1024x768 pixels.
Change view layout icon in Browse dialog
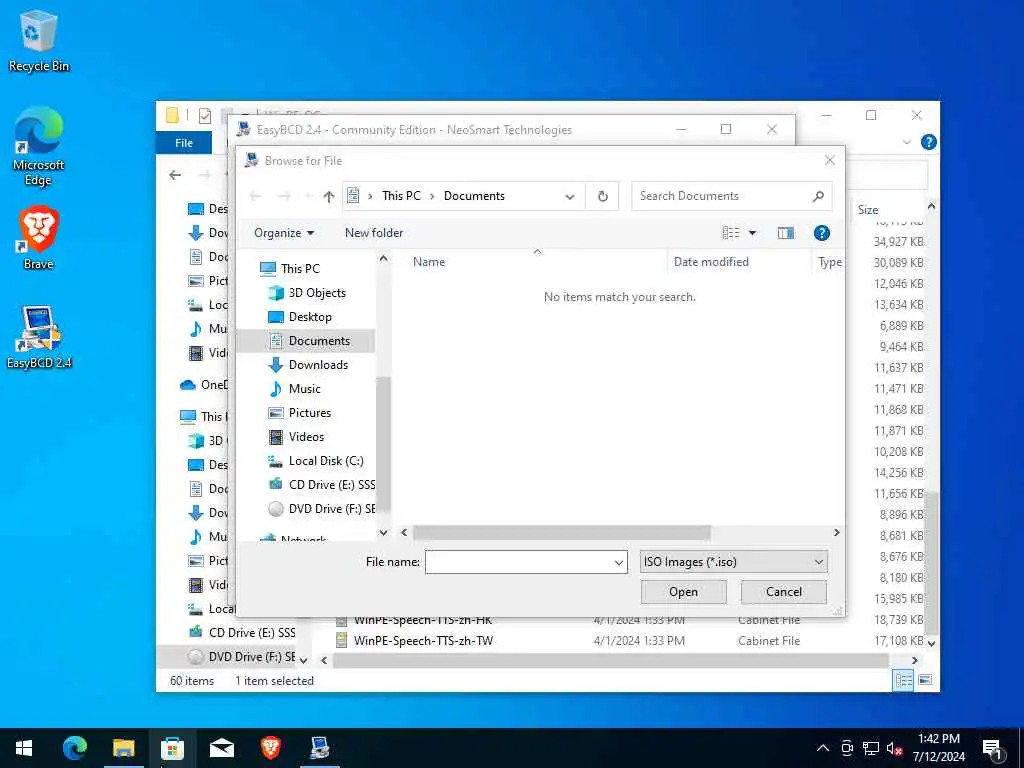[731, 233]
